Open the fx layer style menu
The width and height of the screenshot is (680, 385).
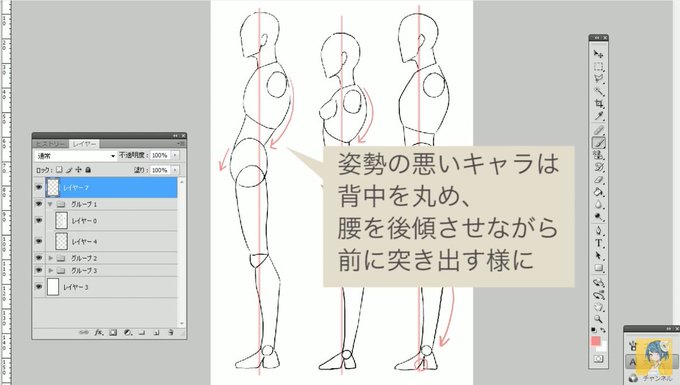pyautogui.click(x=98, y=333)
